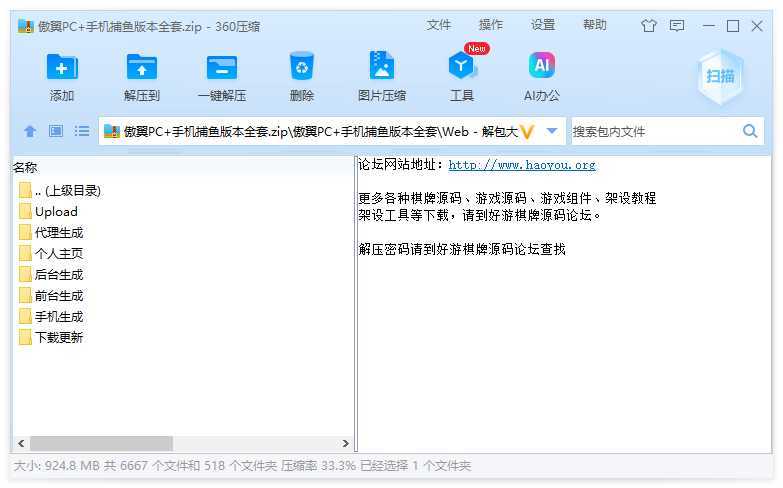Go up one level with the up arrow
The image size is (783, 488).
(x=30, y=131)
